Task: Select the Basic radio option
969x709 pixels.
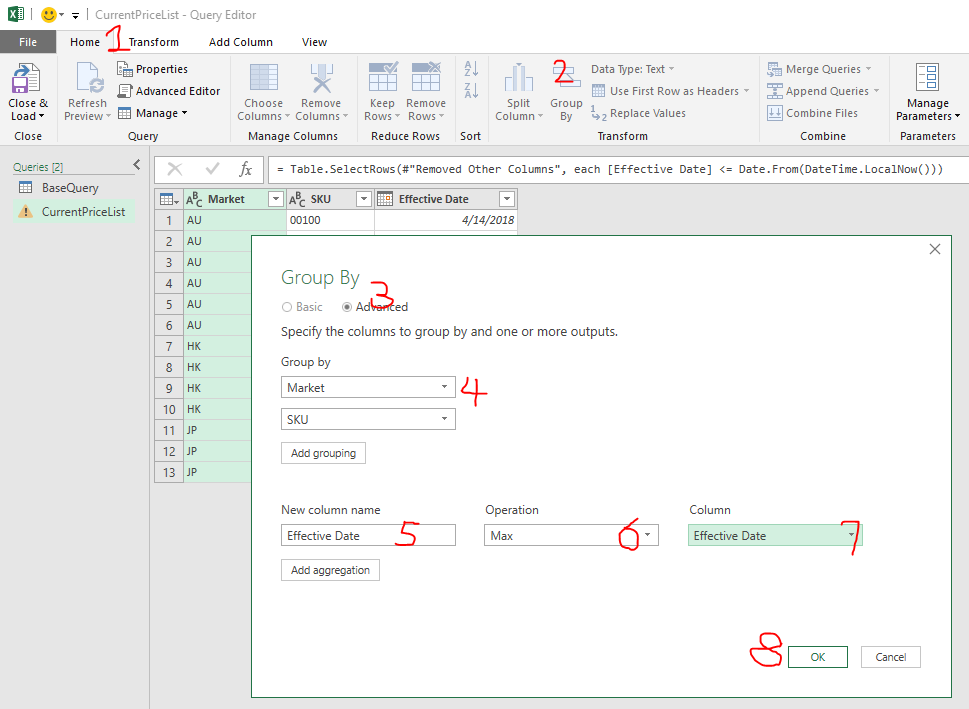Action: [288, 307]
